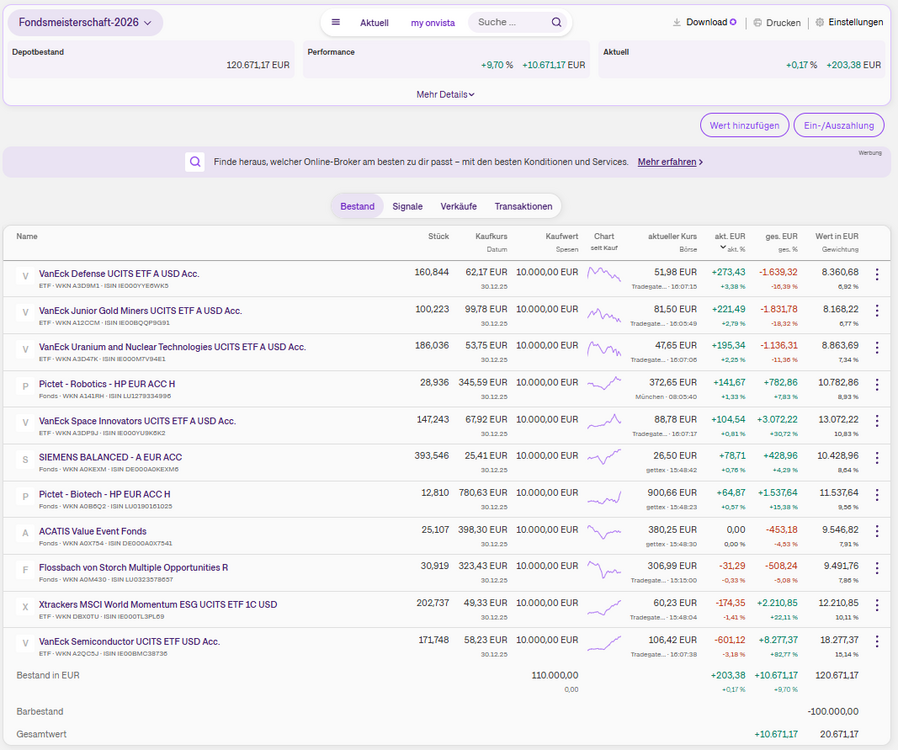Expand Mehr Details section
Image resolution: width=898 pixels, height=750 pixels.
click(x=445, y=94)
